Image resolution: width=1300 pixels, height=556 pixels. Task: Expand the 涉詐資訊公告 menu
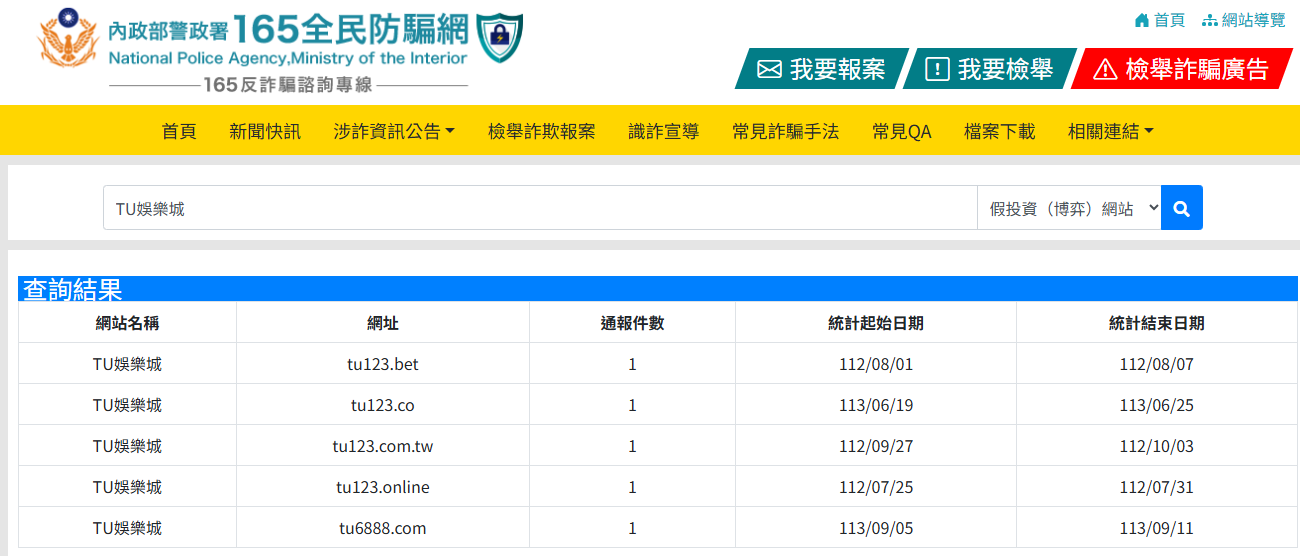click(x=394, y=131)
